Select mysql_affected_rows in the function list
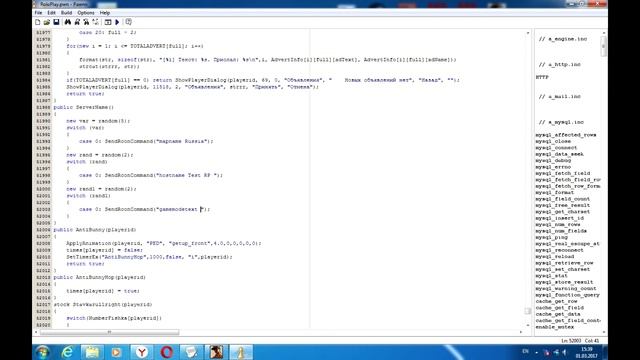Viewport: 640px width, 360px height. tap(566, 135)
